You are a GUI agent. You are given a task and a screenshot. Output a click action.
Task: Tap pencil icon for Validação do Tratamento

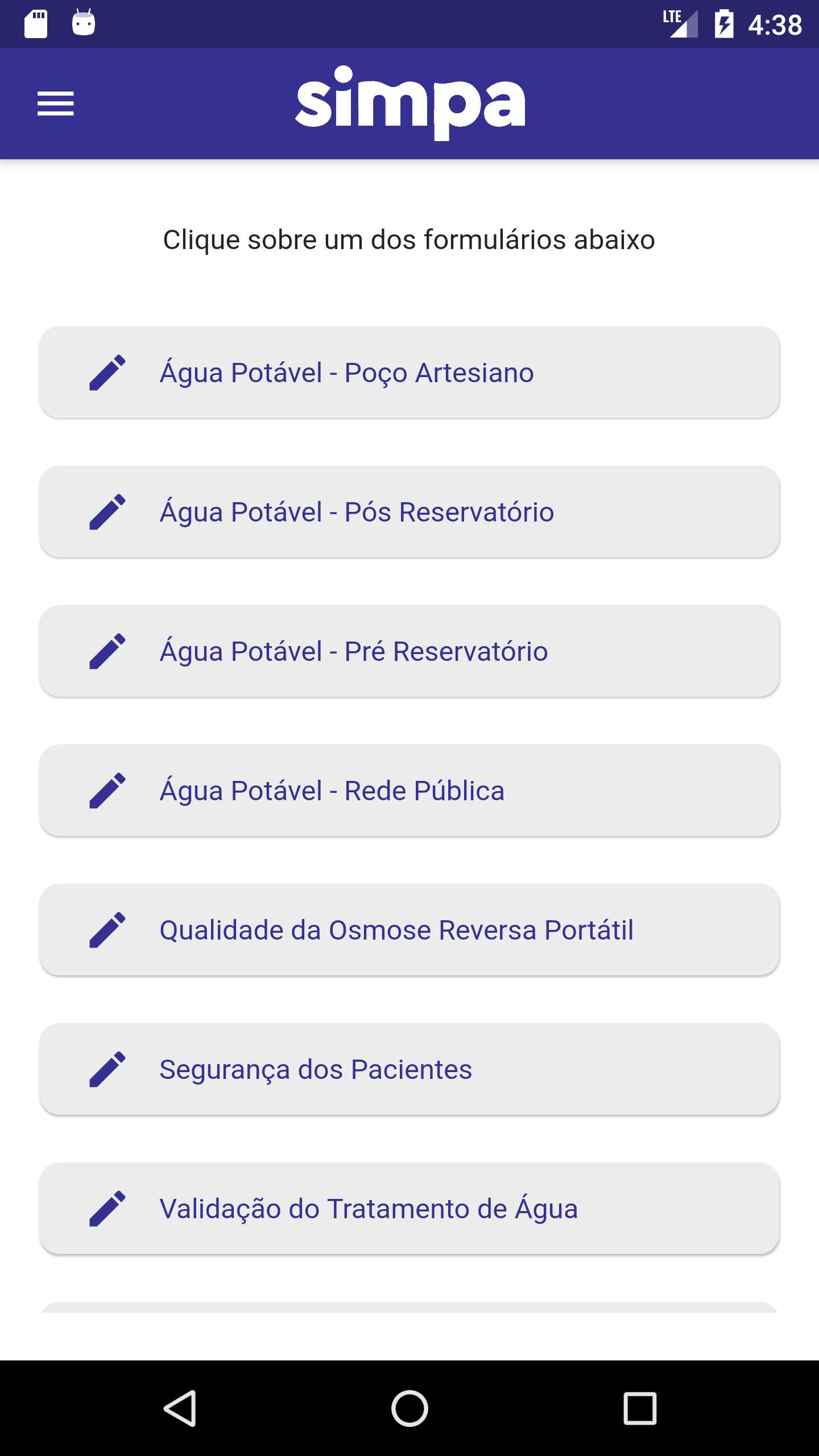pyautogui.click(x=107, y=1209)
